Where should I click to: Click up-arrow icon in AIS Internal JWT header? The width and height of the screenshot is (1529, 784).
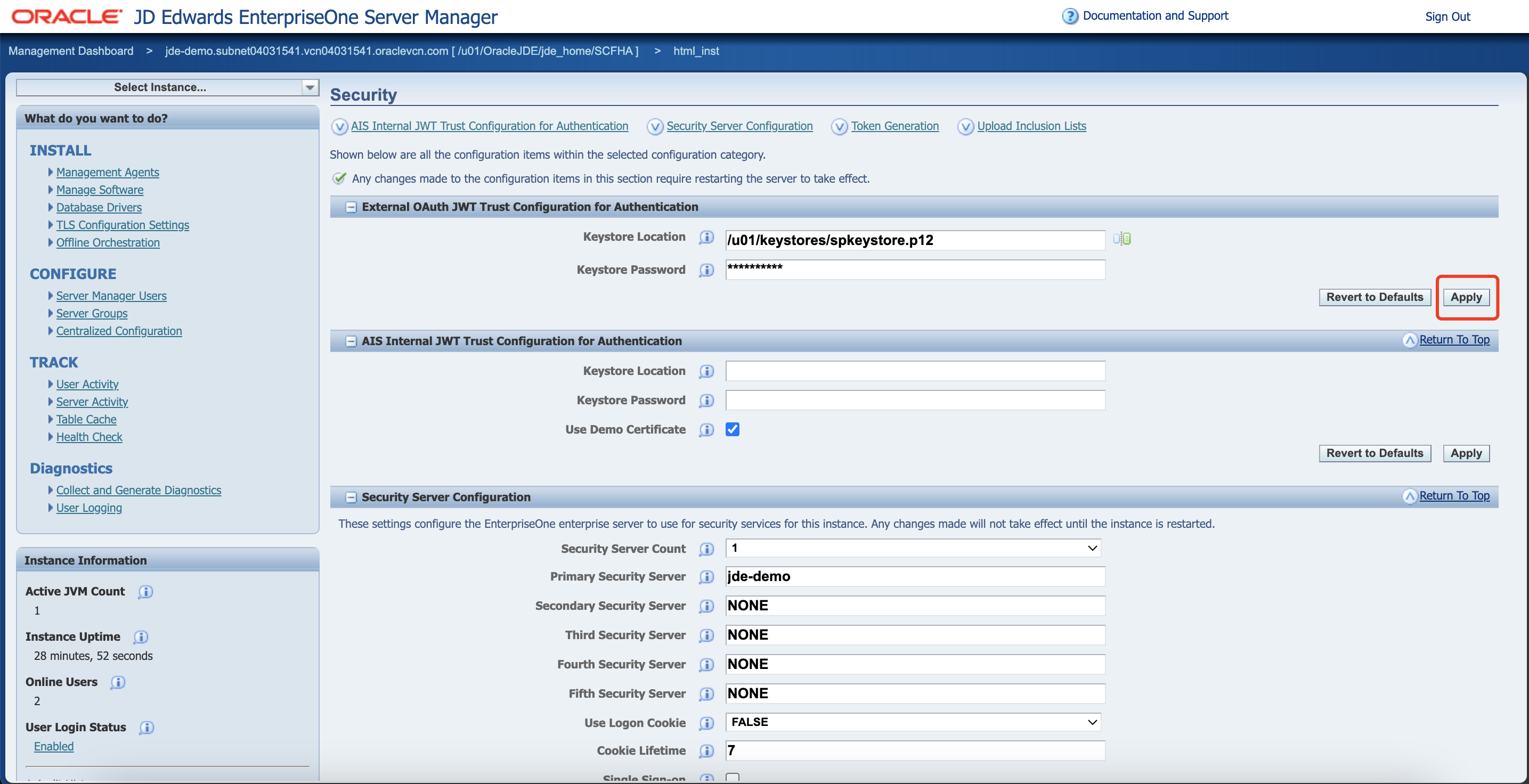[x=1410, y=340]
